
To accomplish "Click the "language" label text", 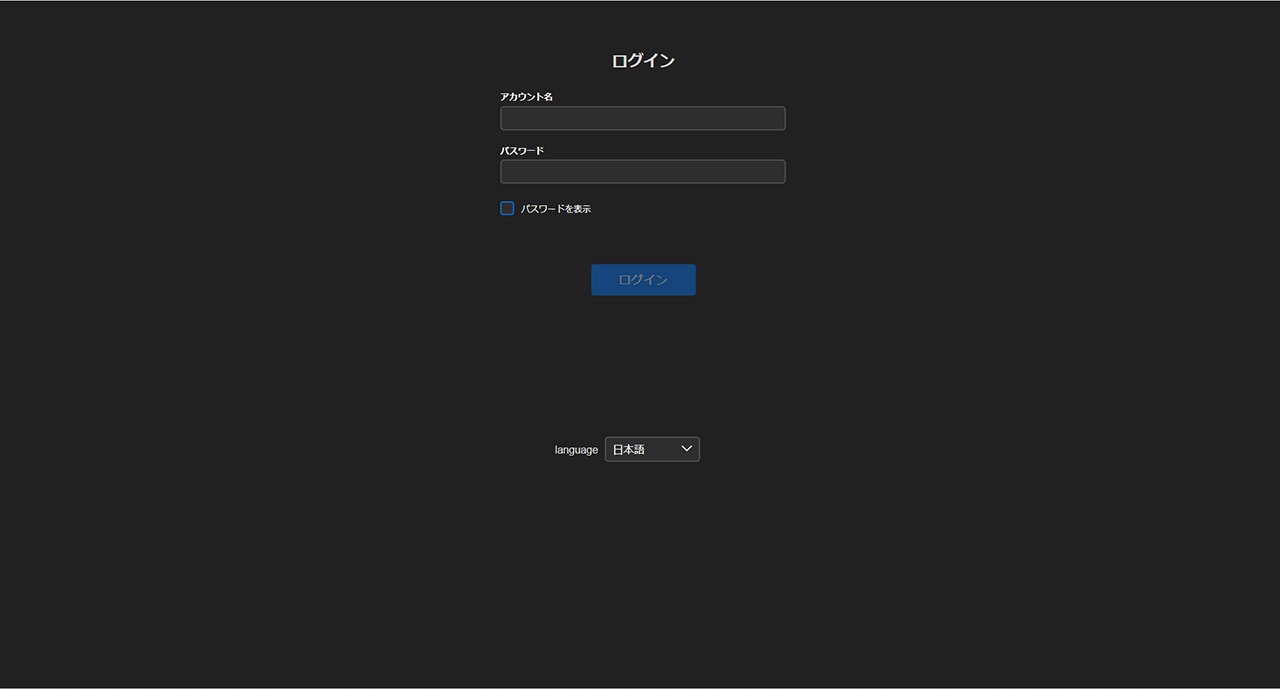I will (x=576, y=450).
